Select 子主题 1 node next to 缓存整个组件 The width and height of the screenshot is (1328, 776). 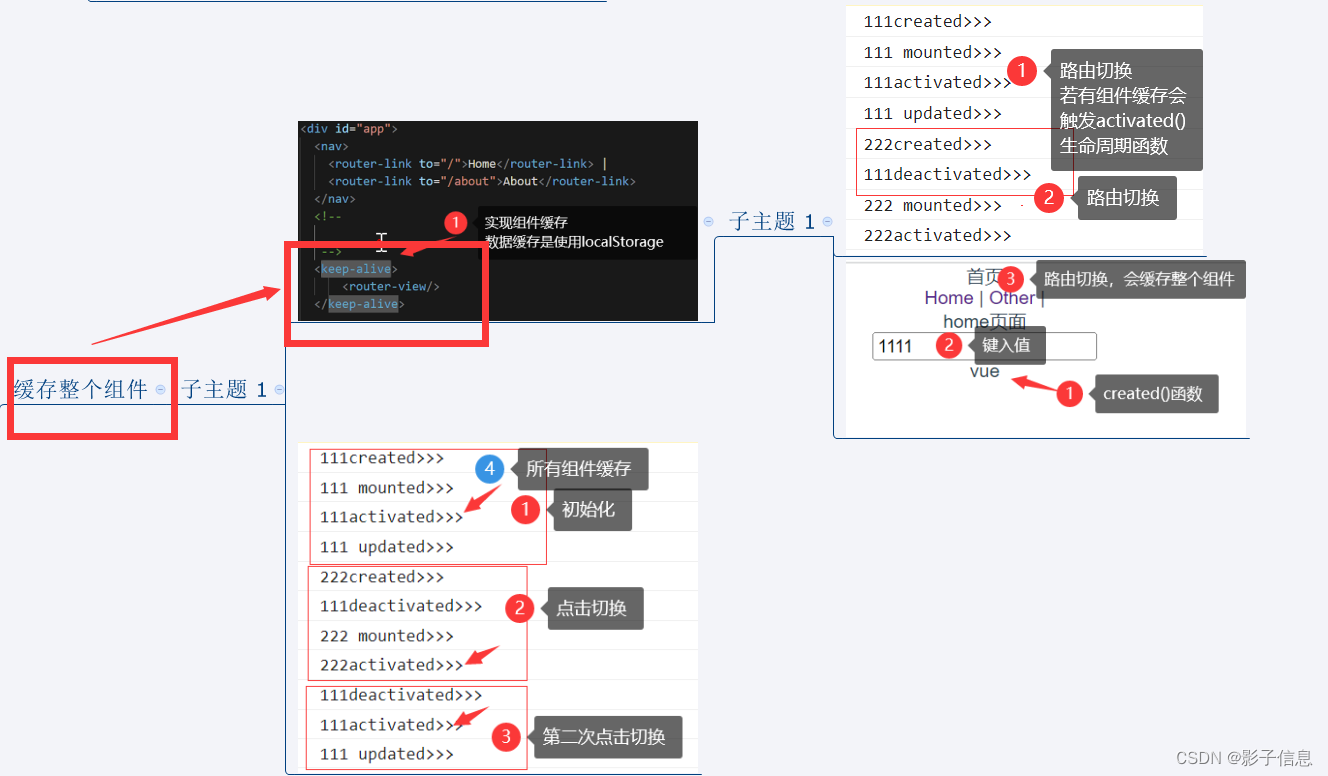click(x=224, y=390)
